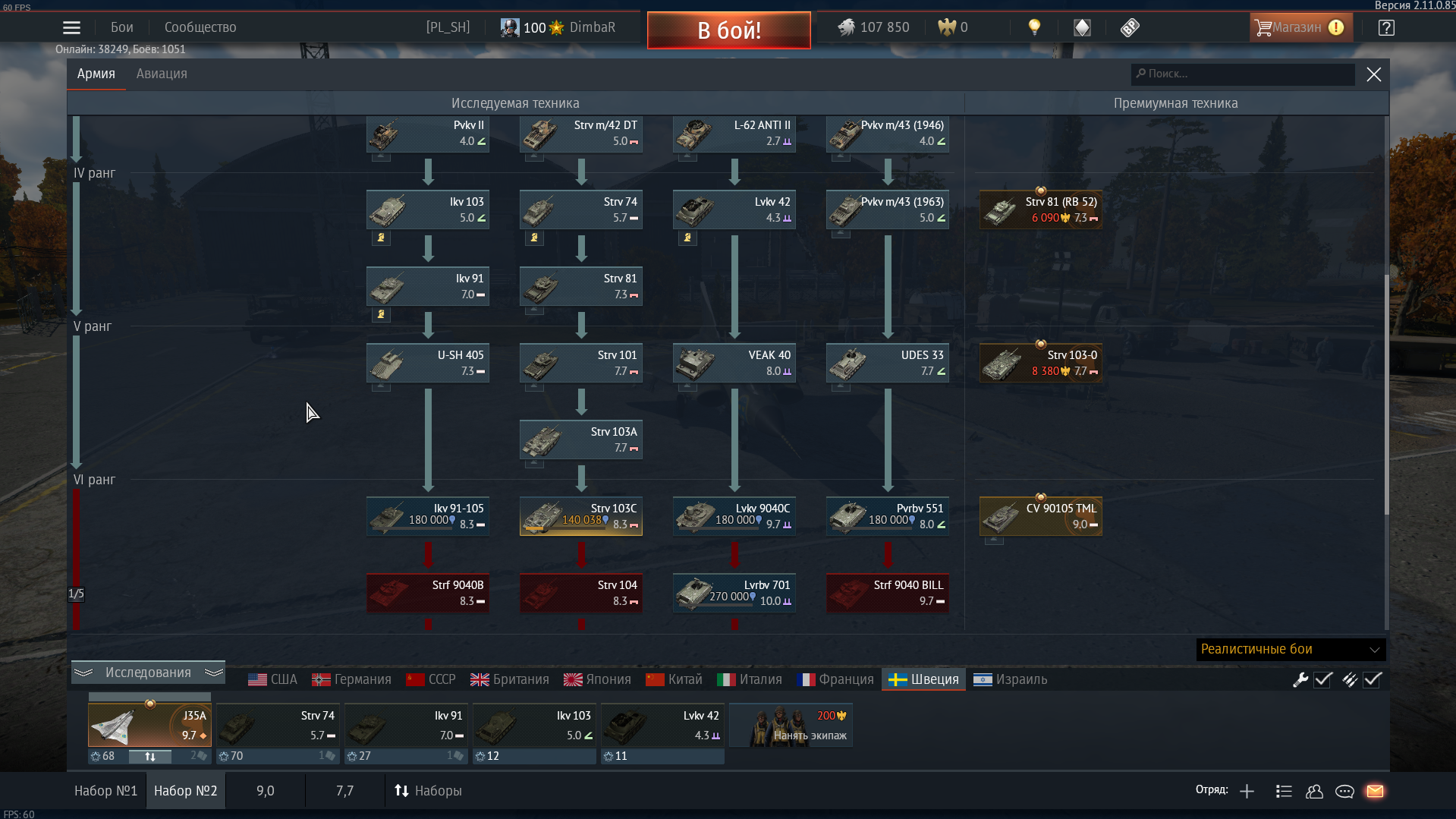Click swap arrows under J35A slot

click(x=150, y=756)
